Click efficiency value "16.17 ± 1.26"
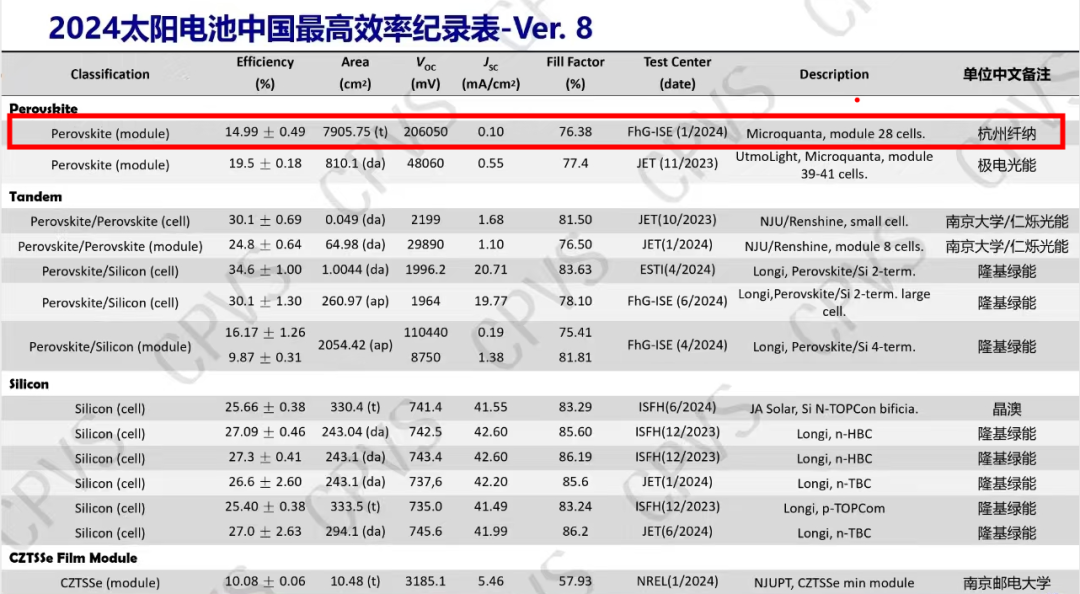1080x594 pixels. coord(265,332)
